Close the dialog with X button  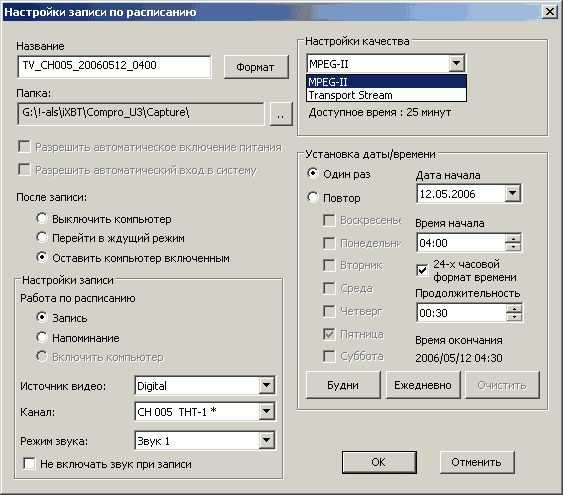(550, 12)
